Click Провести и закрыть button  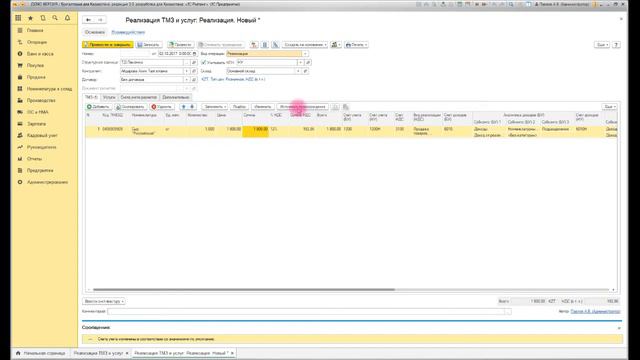pos(108,44)
